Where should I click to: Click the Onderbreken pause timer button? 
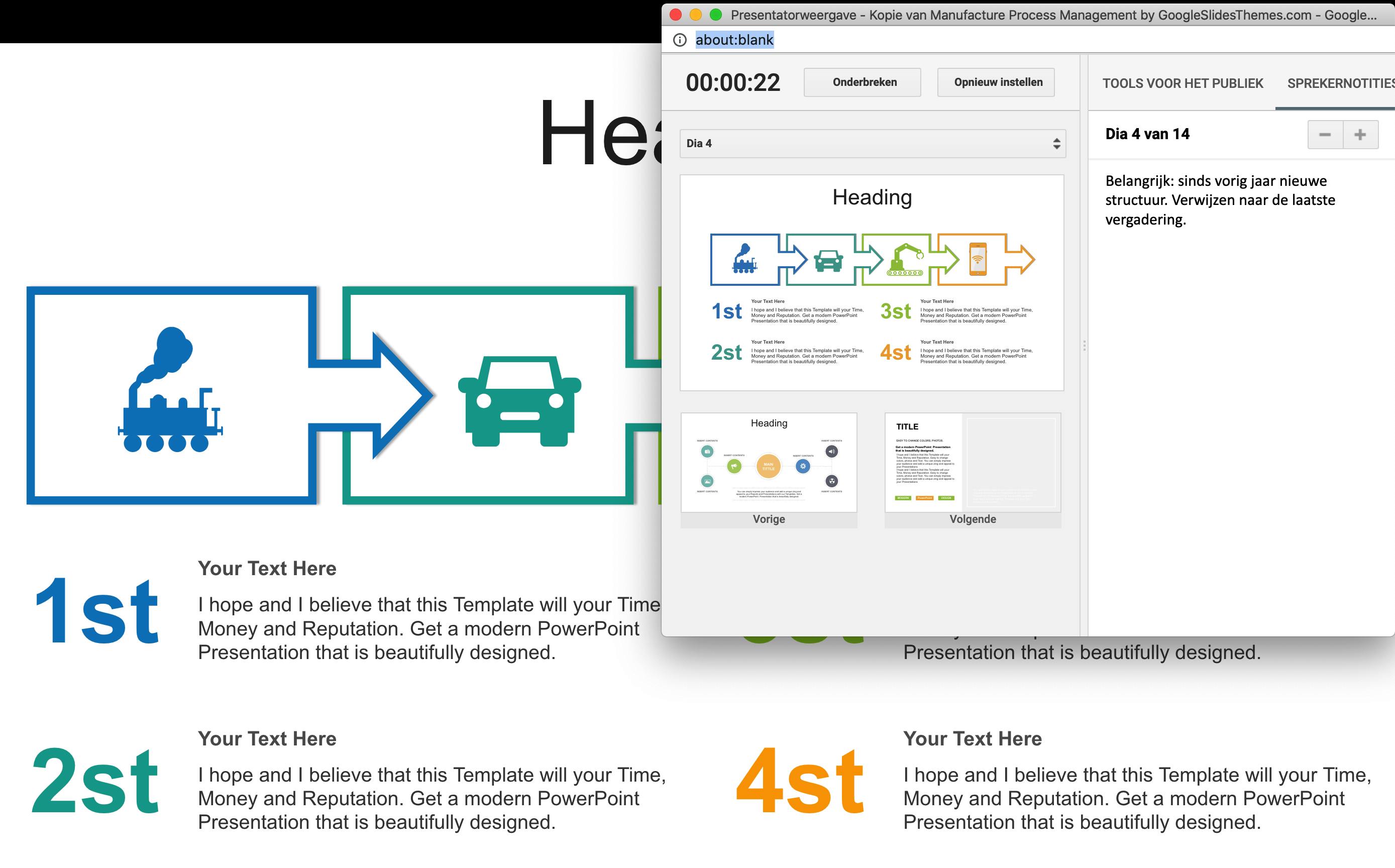coord(862,82)
